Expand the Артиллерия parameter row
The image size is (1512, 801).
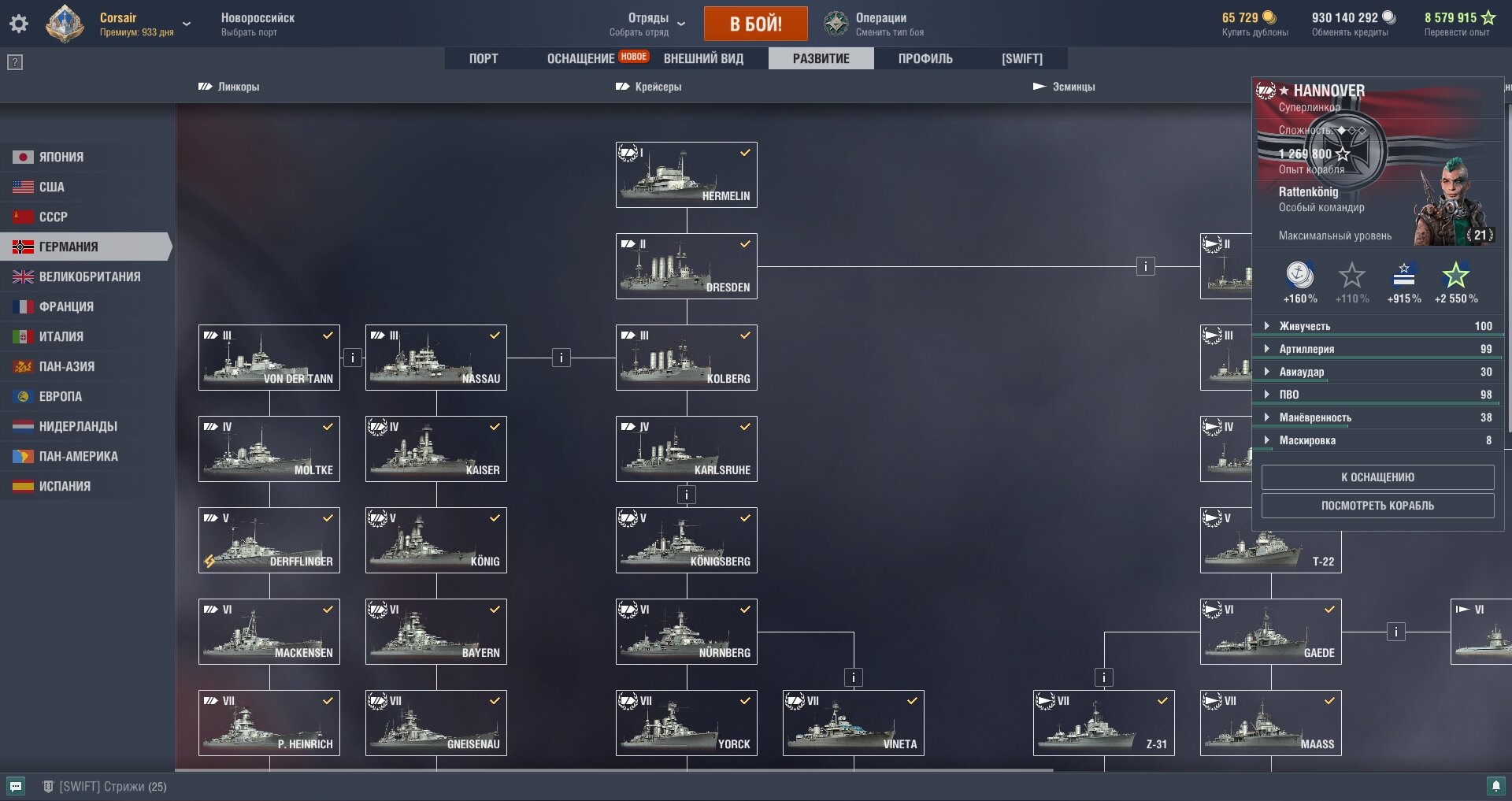[1378, 349]
